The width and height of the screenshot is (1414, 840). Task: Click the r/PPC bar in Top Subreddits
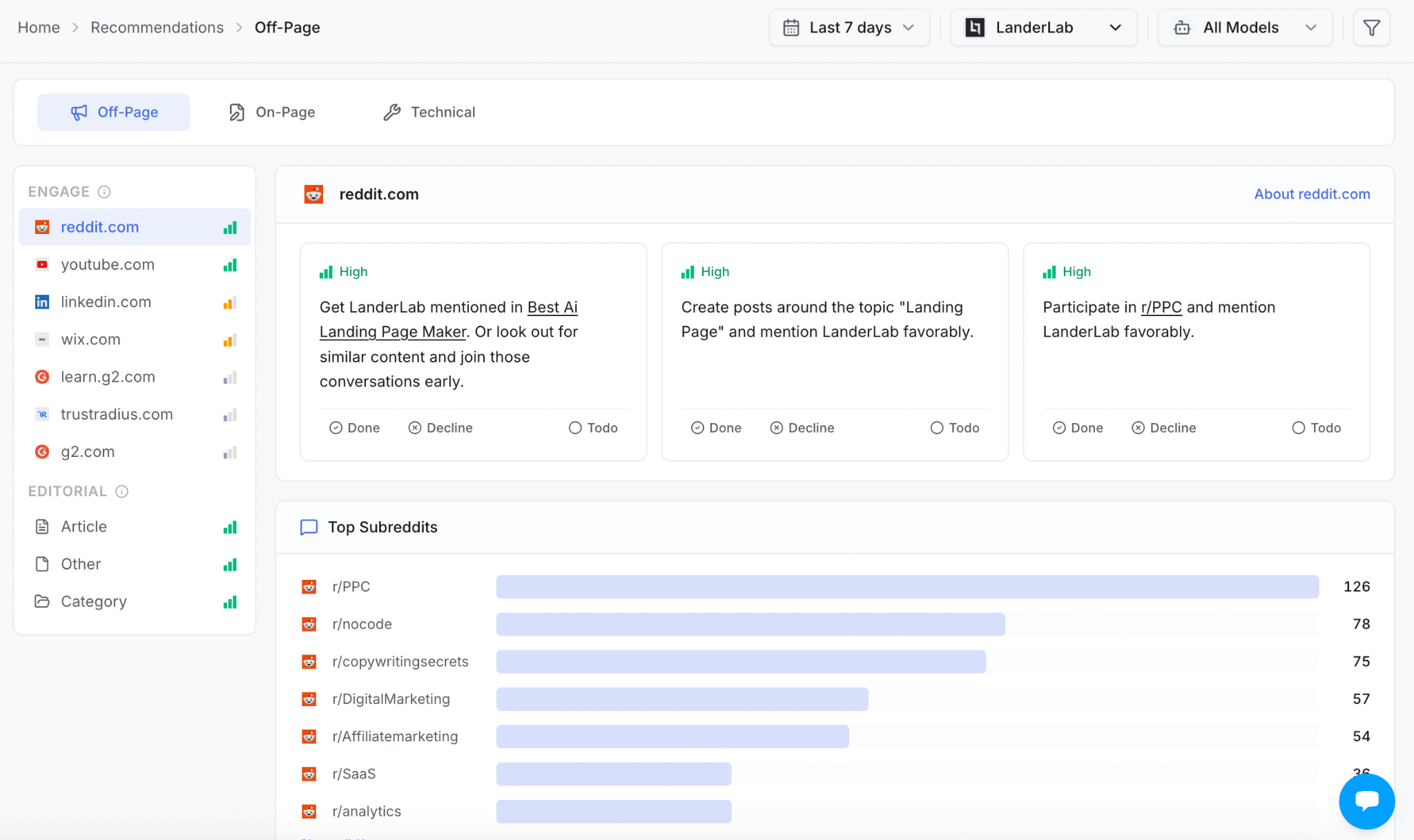907,587
